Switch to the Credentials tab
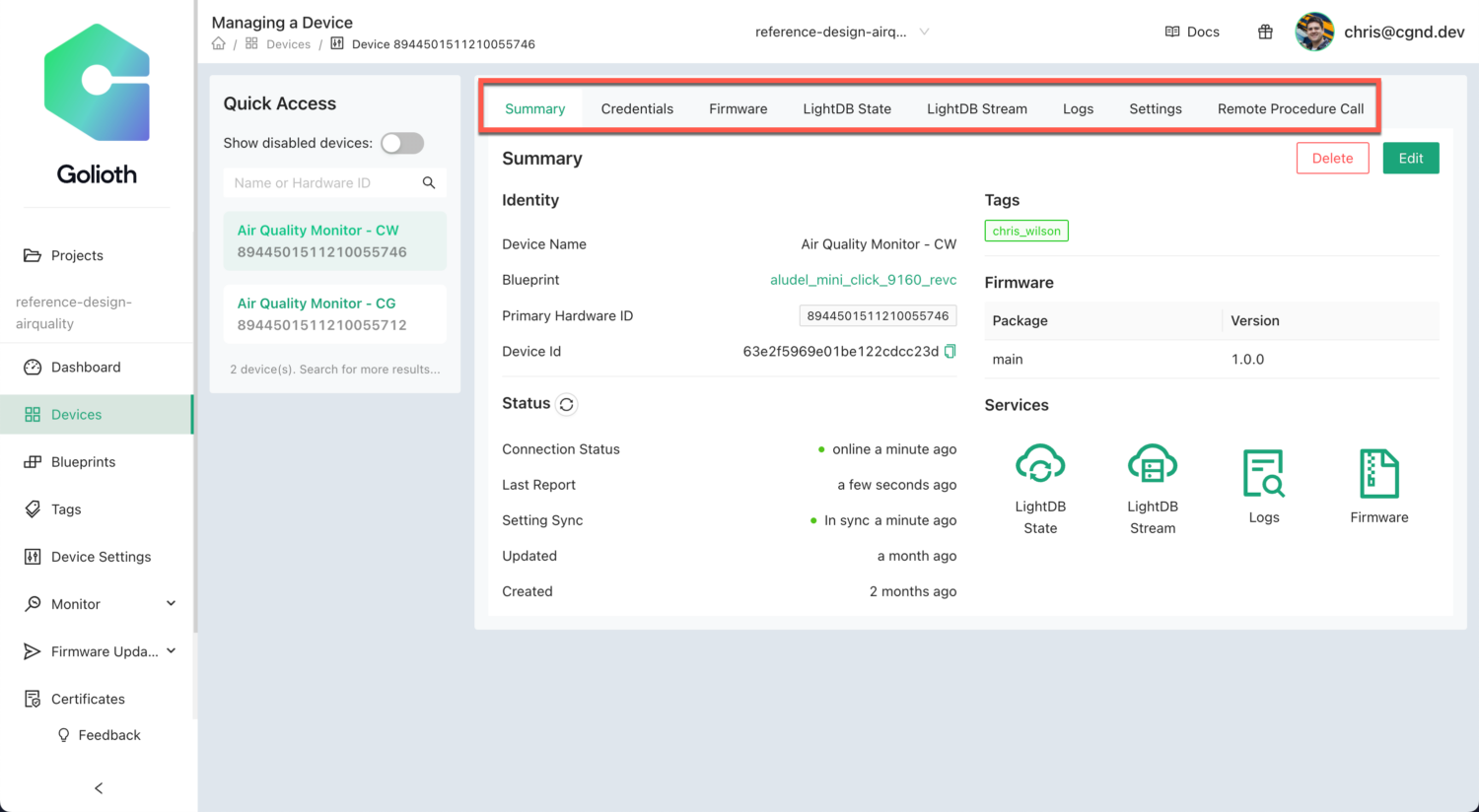1479x812 pixels. 637,108
